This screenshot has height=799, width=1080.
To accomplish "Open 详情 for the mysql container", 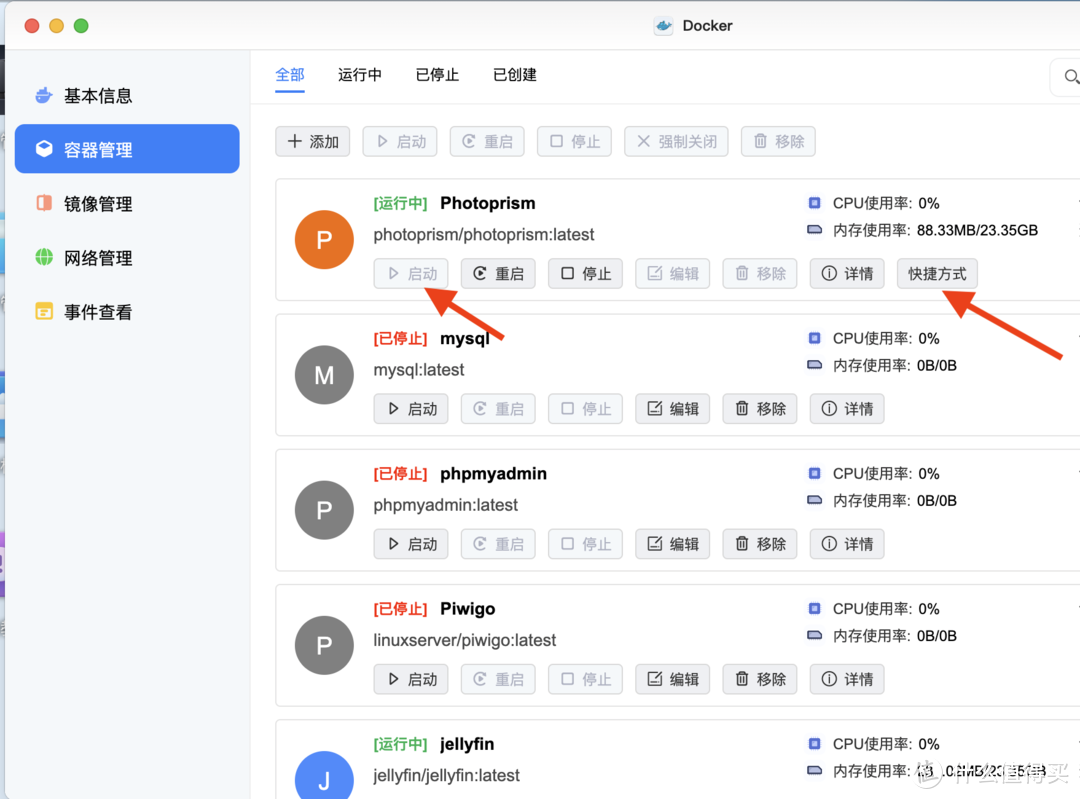I will pos(847,408).
